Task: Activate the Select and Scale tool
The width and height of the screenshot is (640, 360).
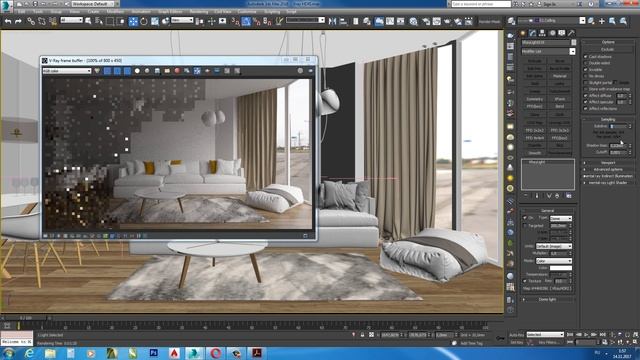Action: (155, 21)
